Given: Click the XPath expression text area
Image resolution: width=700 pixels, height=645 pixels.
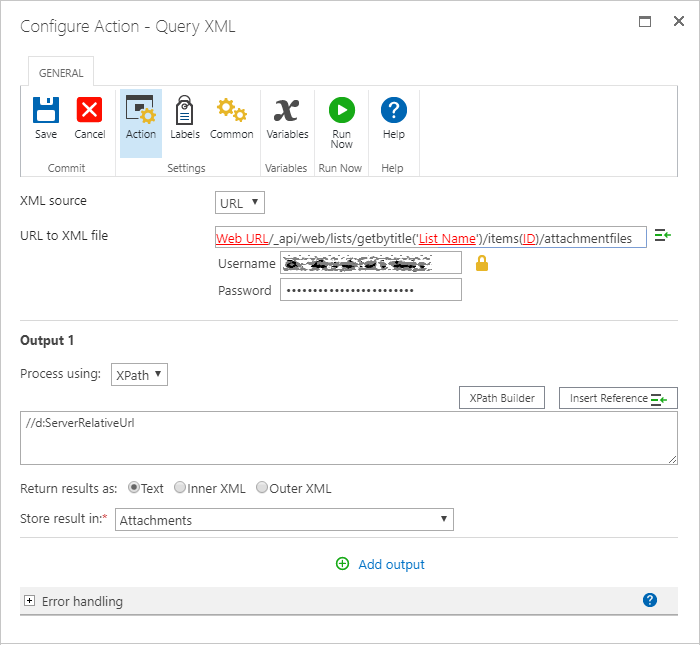Looking at the screenshot, I should [x=349, y=438].
